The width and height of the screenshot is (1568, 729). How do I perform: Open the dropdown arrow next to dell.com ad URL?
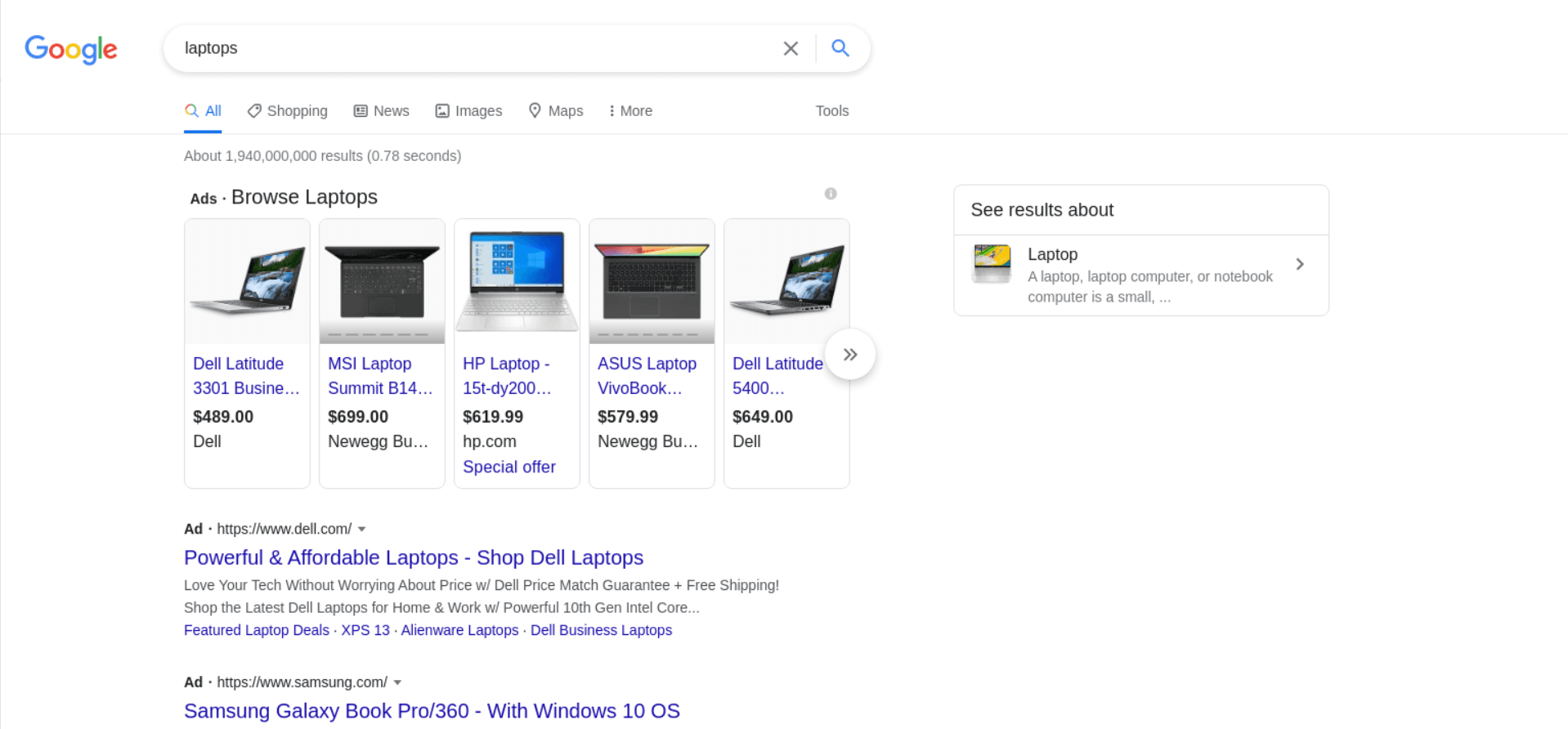361,529
